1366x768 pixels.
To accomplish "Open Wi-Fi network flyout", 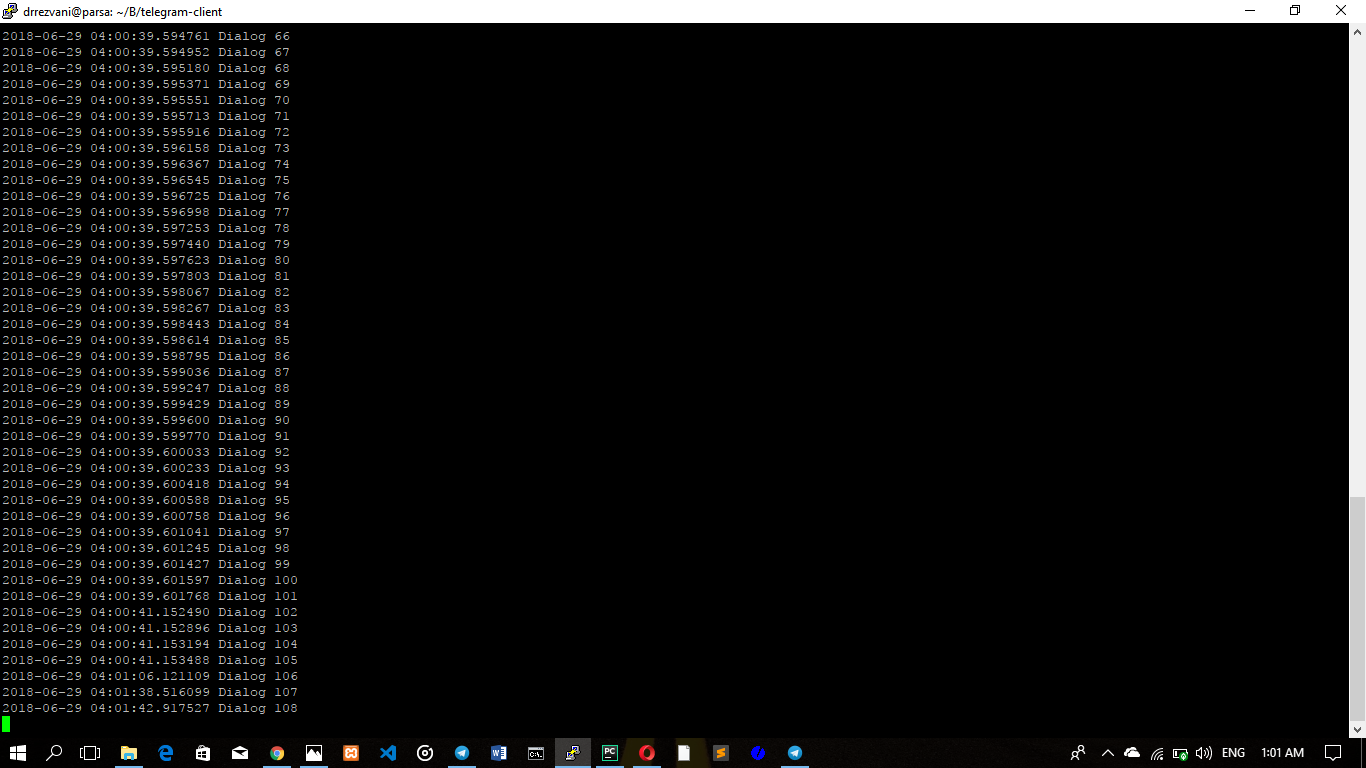I will coord(1157,753).
